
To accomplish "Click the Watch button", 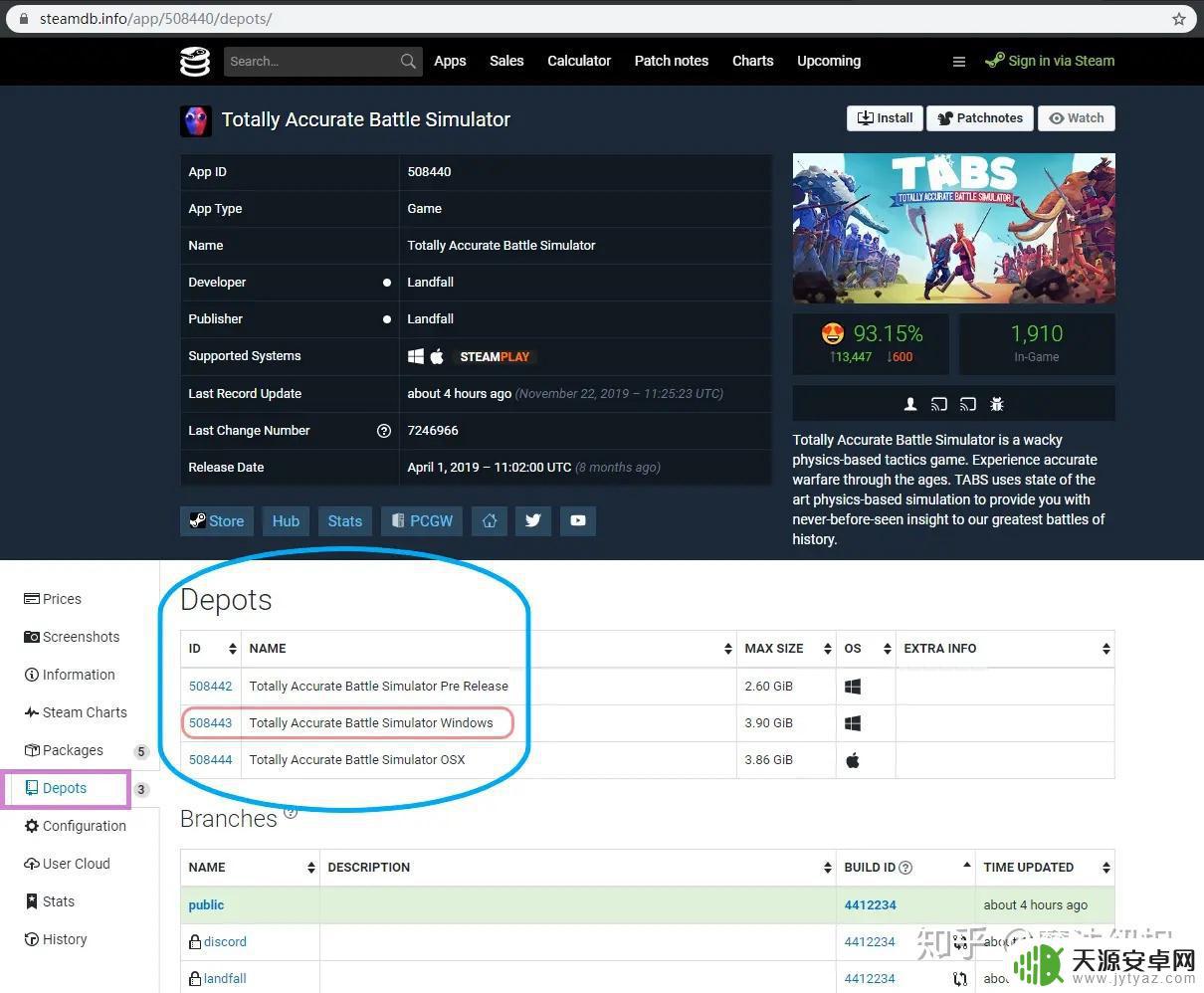I will [1077, 117].
